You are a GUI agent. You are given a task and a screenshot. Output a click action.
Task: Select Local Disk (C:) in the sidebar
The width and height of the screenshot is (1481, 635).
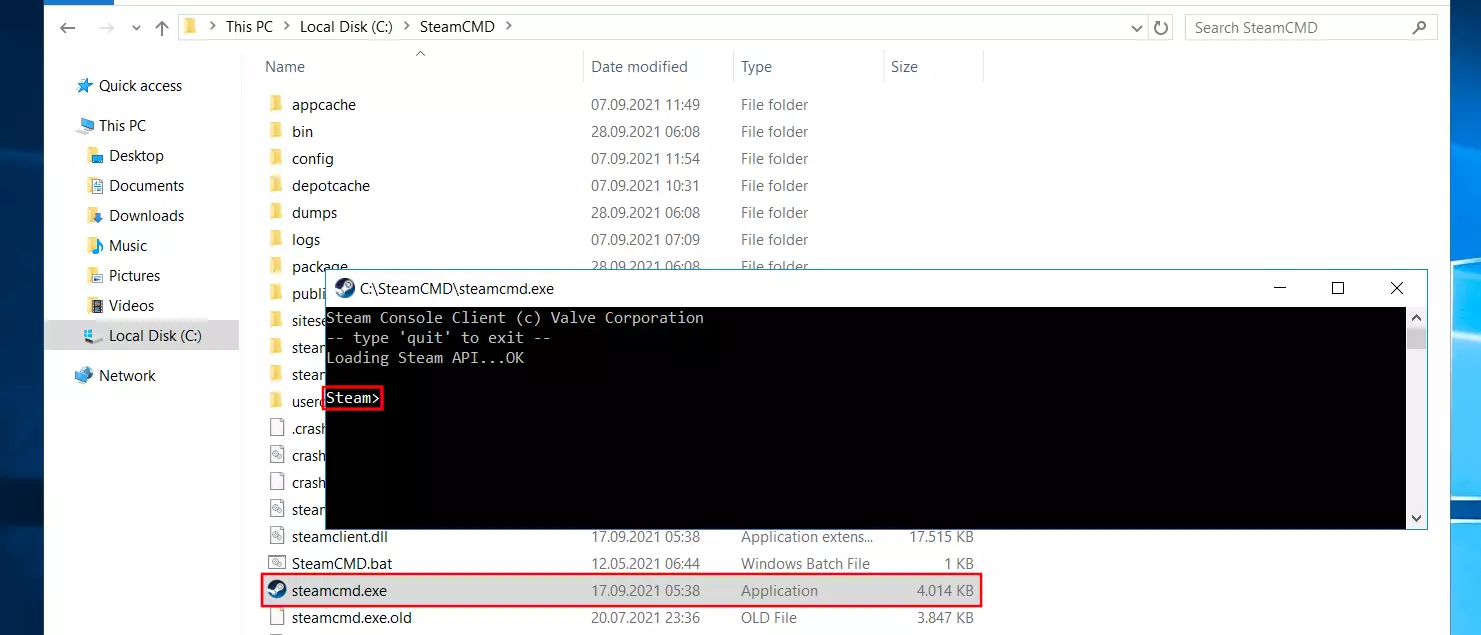(x=155, y=336)
